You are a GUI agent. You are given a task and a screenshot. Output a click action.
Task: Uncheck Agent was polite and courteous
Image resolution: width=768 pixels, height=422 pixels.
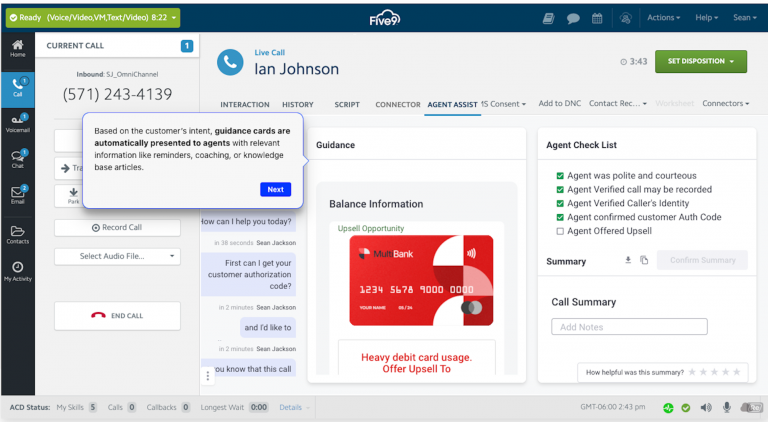click(560, 175)
